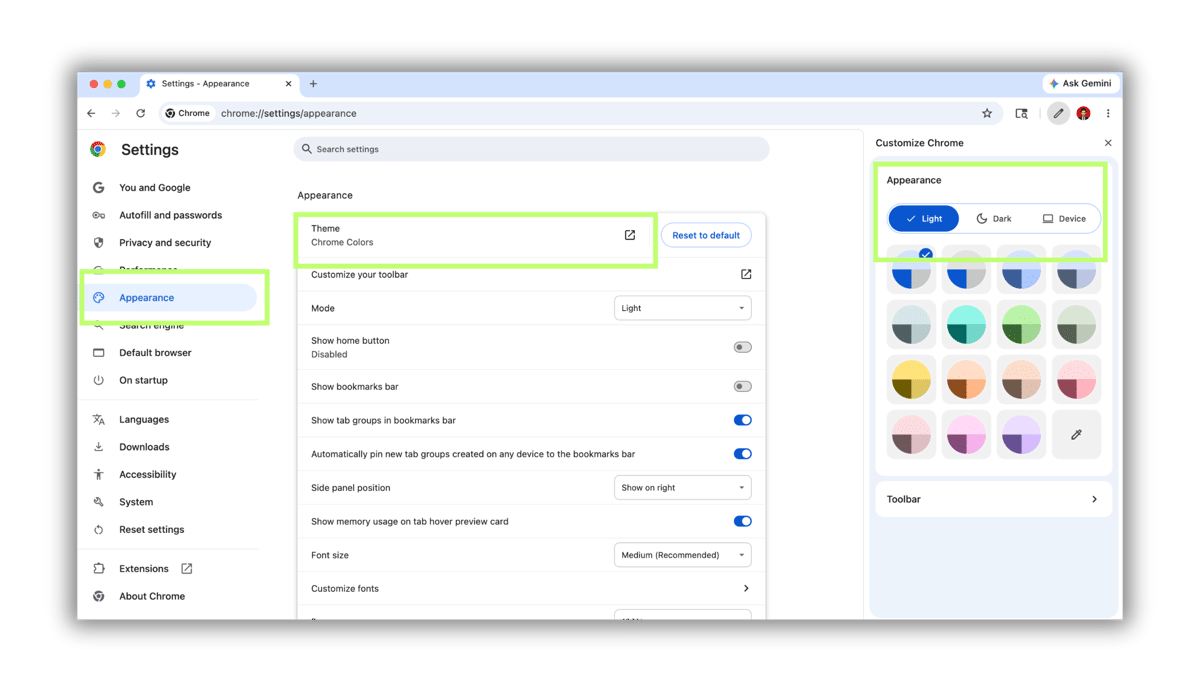Open Font size dropdown

(682, 555)
